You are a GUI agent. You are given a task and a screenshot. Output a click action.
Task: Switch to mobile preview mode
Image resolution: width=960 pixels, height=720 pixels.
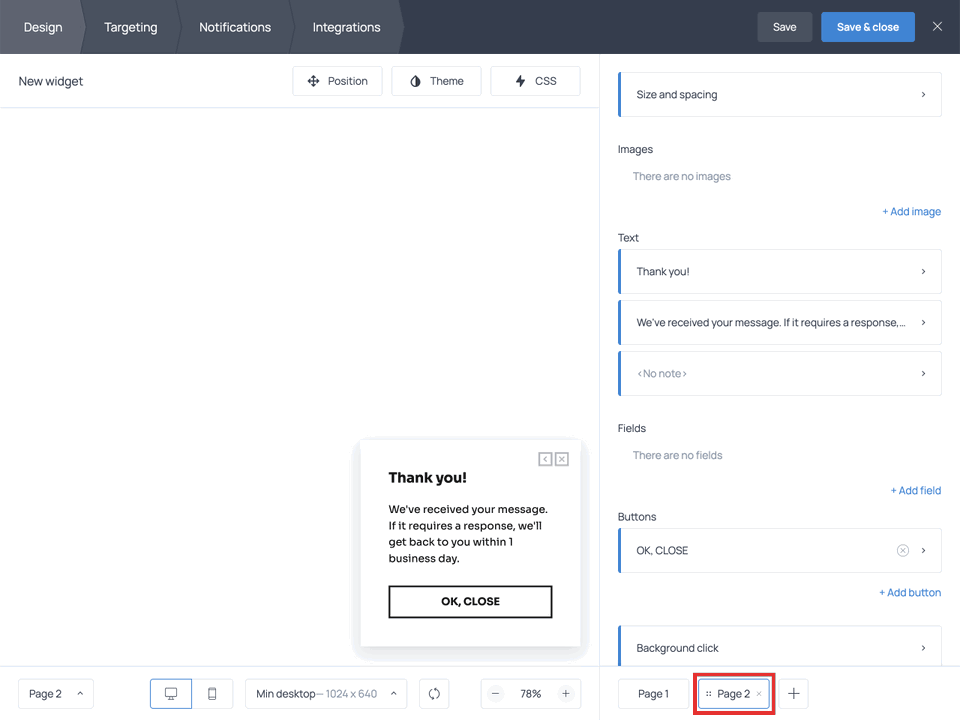(x=212, y=694)
